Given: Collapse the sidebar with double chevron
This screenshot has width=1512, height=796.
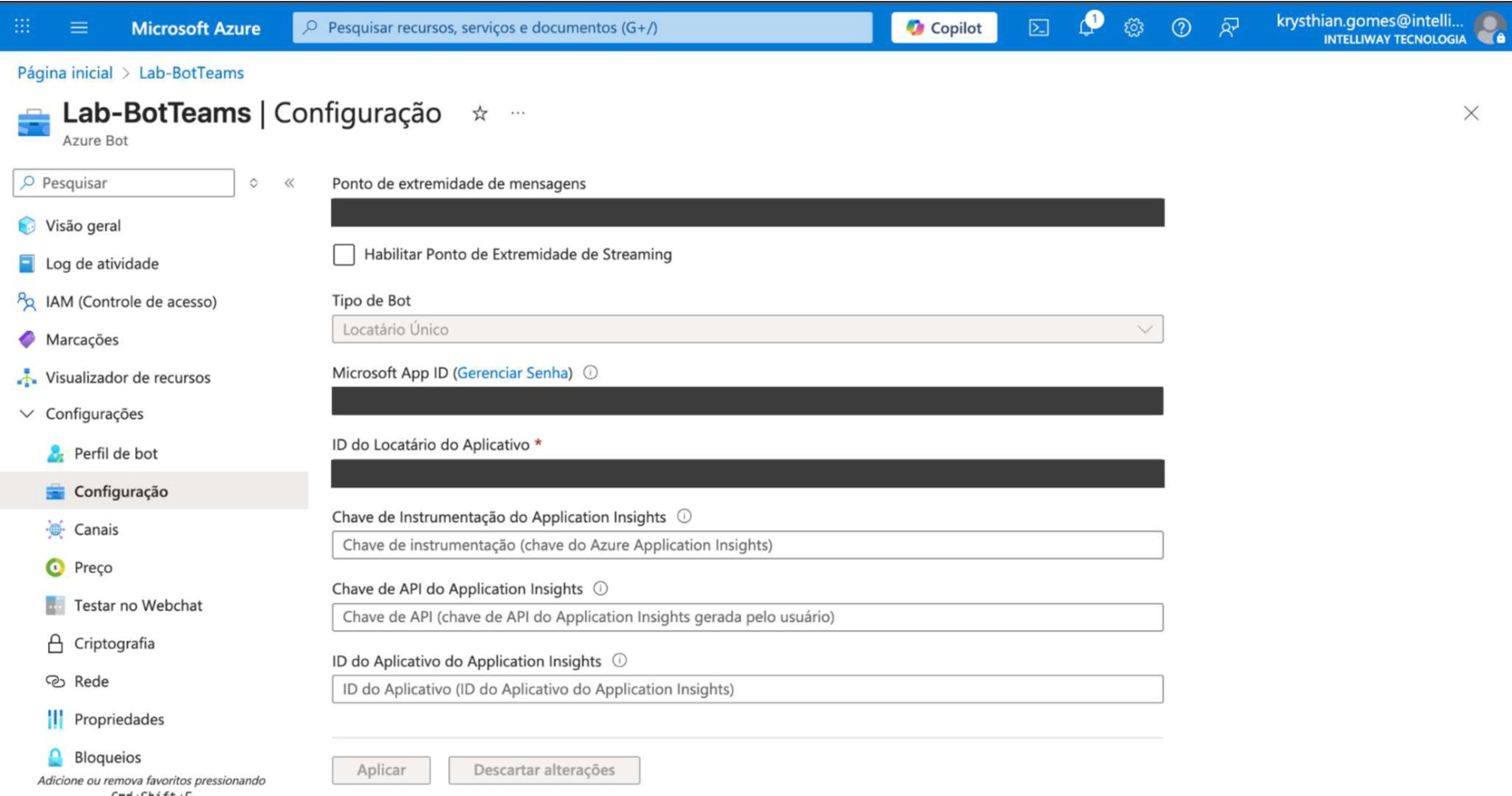Looking at the screenshot, I should point(289,183).
